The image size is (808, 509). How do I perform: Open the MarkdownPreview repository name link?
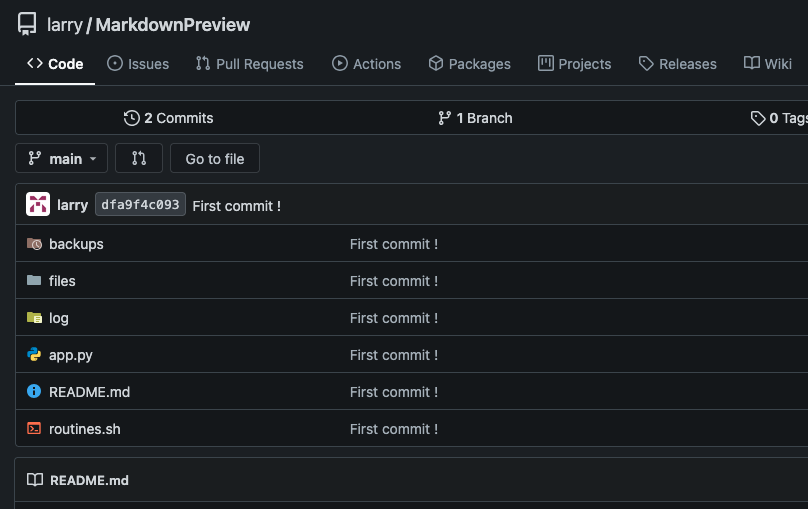click(x=173, y=25)
